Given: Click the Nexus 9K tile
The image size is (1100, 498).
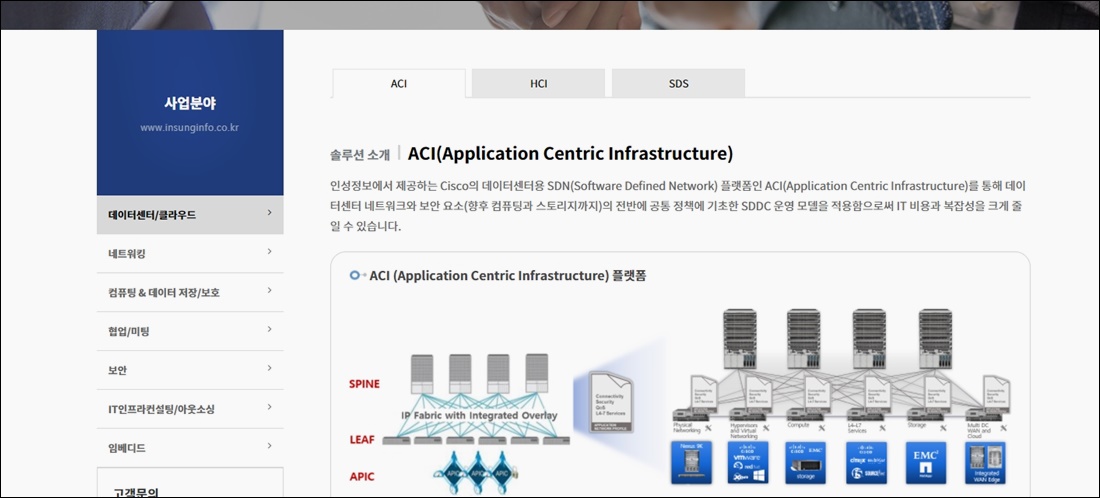Looking at the screenshot, I should coord(691,463).
